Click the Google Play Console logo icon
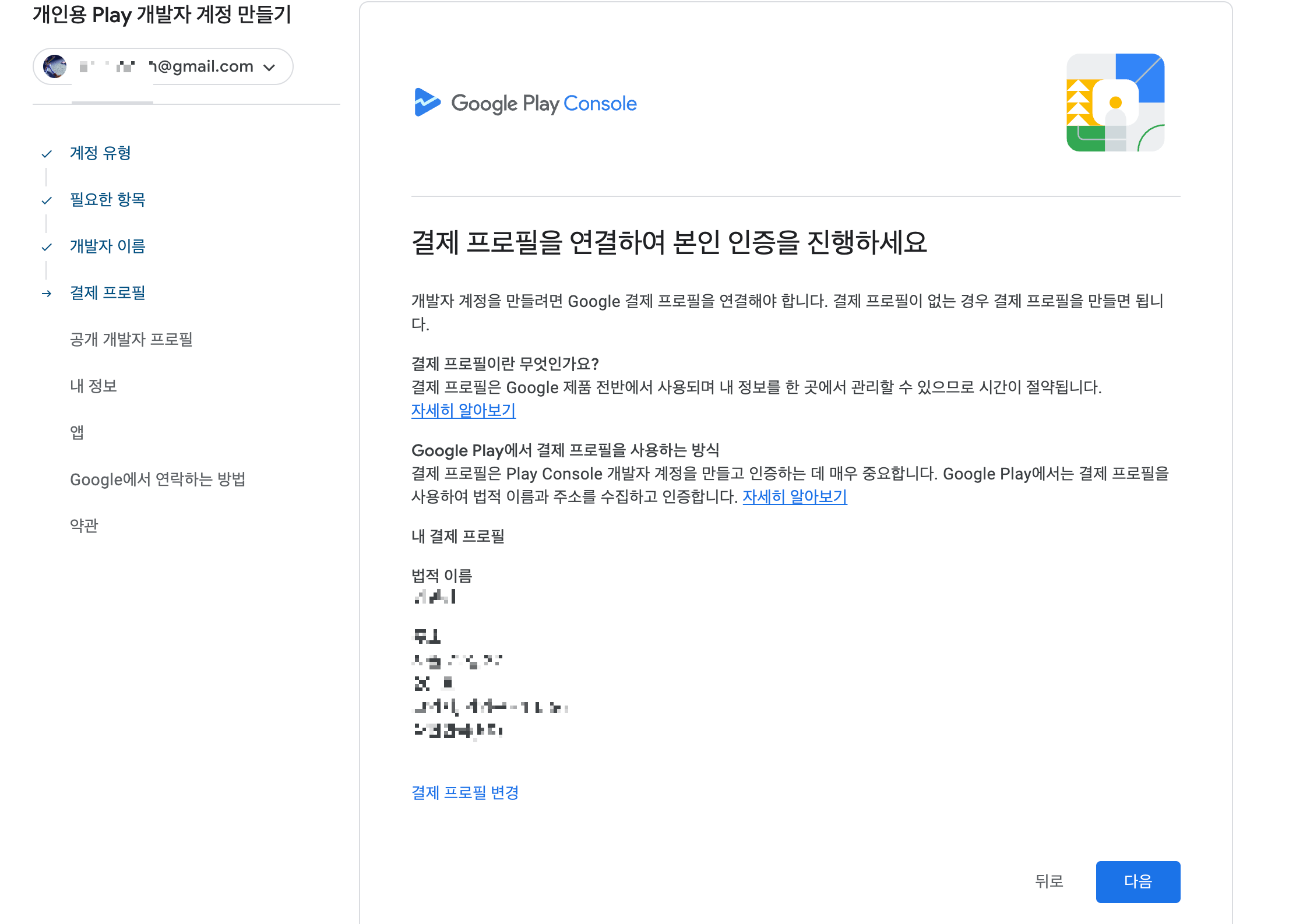This screenshot has height=924, width=1296. 427,103
